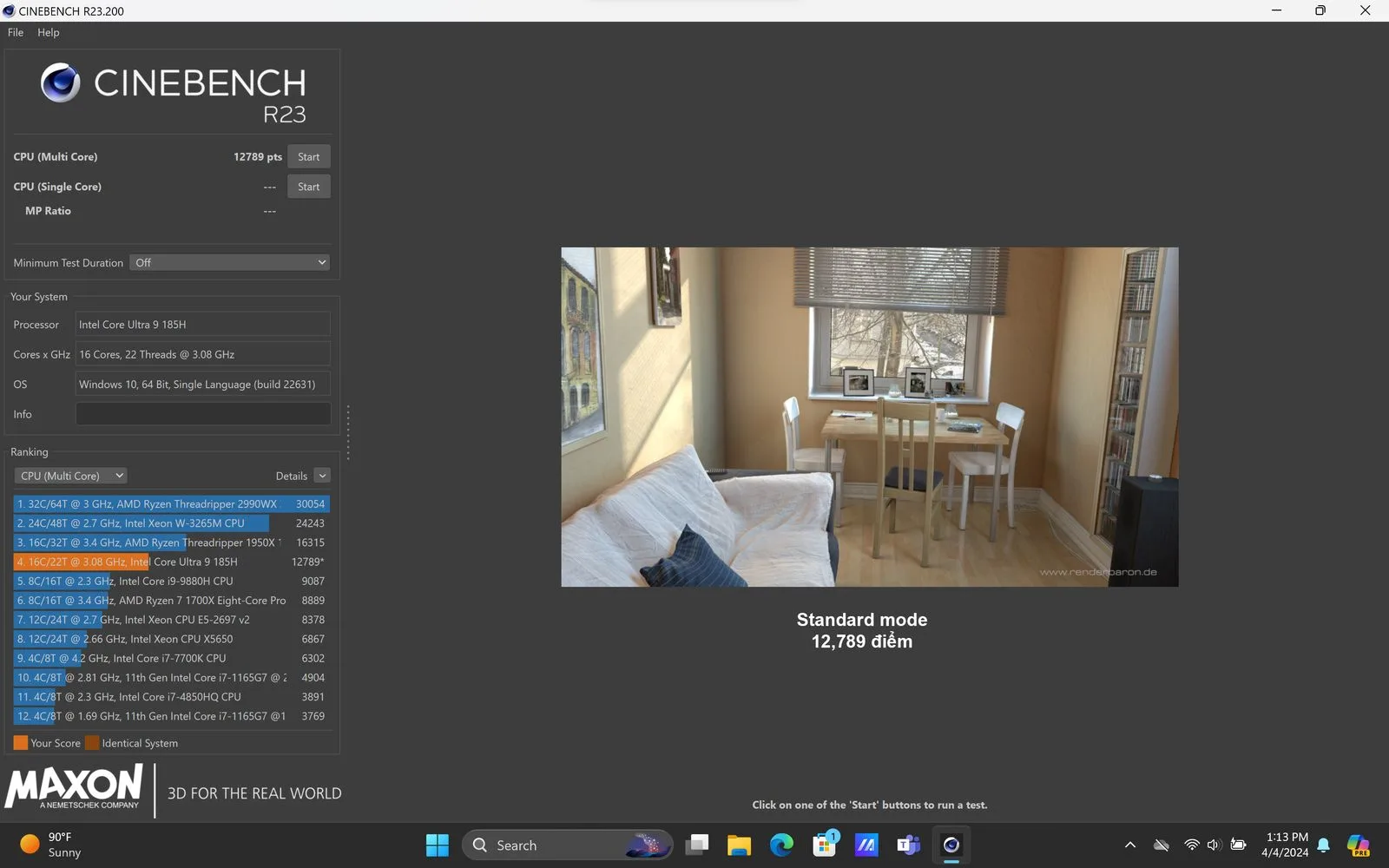This screenshot has height=868, width=1389.
Task: Select ranking row Intel Xeon W-3265M CPU
Action: [171, 523]
